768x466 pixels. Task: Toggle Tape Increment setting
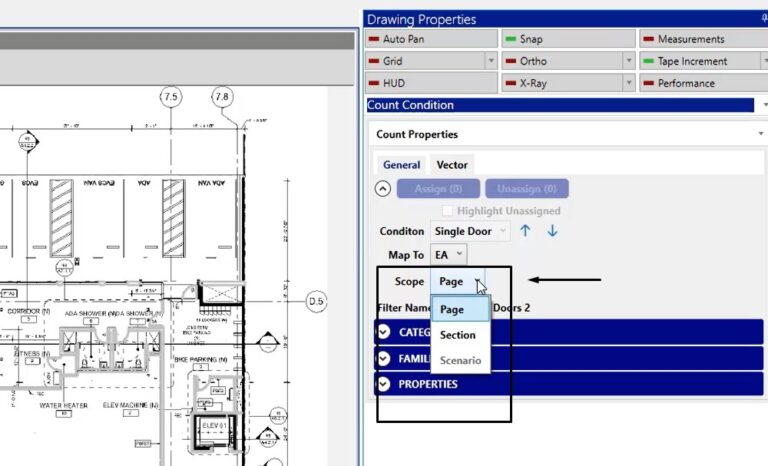click(x=699, y=61)
